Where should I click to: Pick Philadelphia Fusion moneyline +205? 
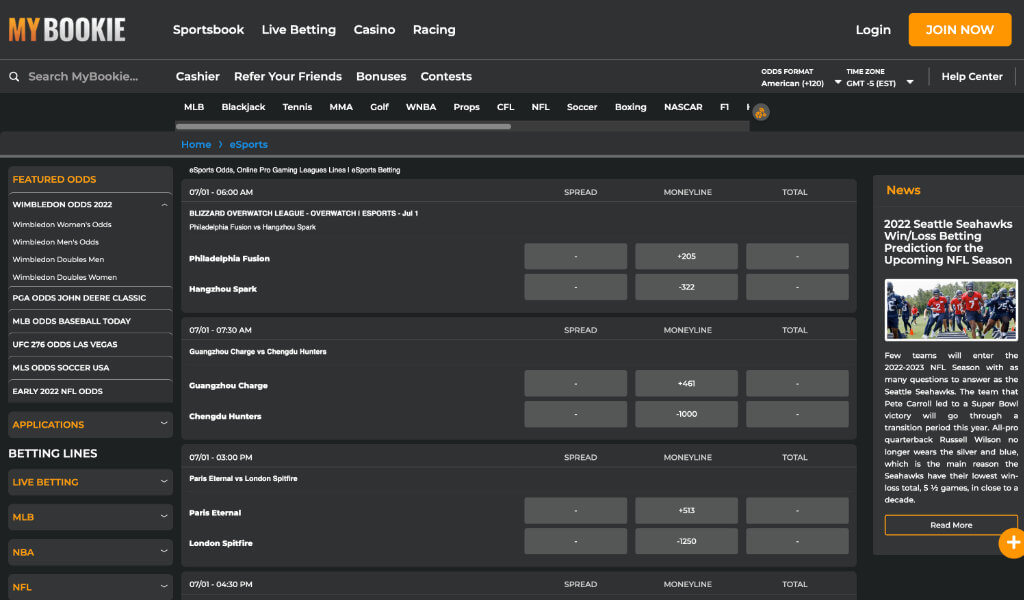point(686,257)
